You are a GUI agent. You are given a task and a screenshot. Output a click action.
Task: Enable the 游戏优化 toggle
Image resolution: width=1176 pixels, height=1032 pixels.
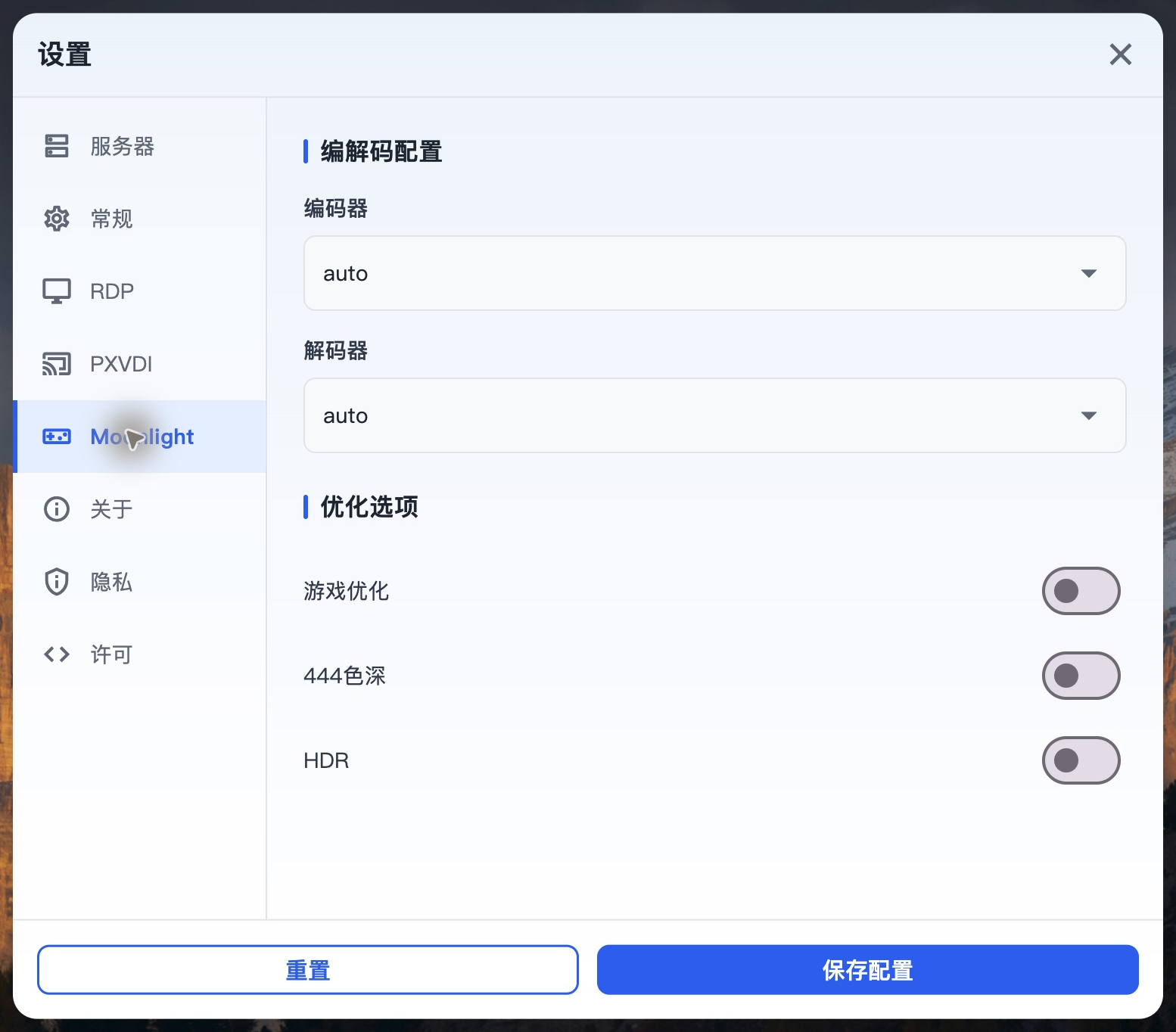coord(1081,591)
